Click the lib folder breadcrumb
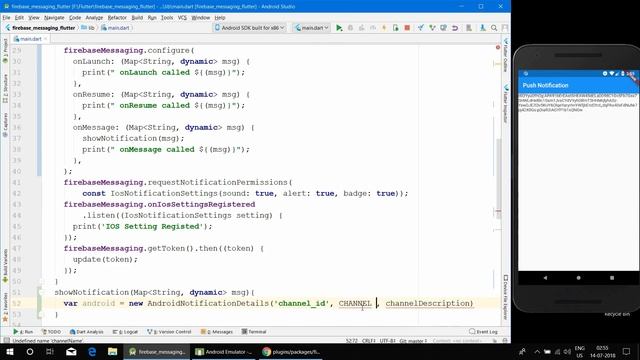Viewport: 640px width, 360px height. click(88, 28)
